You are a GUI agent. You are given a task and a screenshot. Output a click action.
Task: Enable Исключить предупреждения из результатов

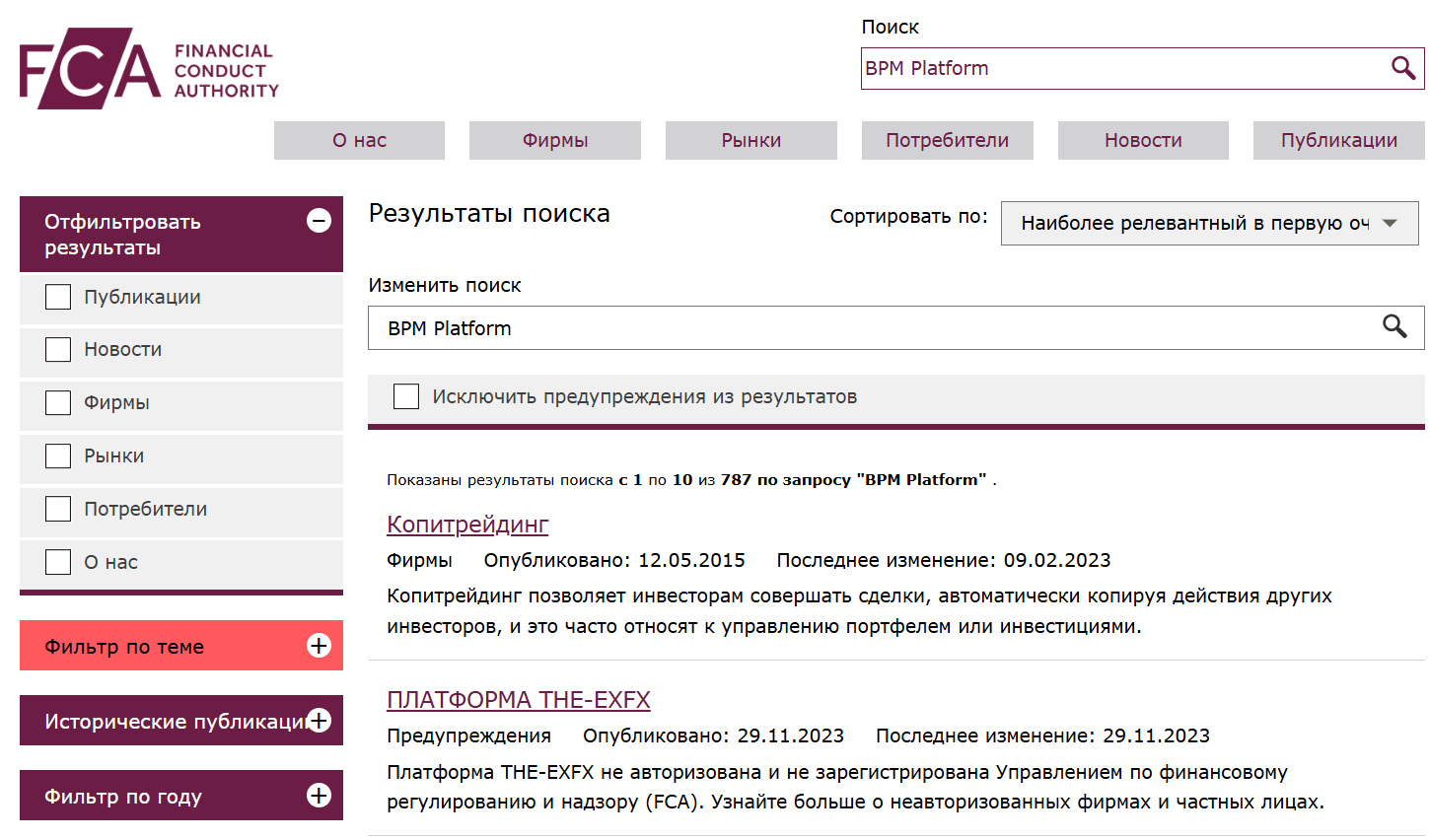(406, 395)
